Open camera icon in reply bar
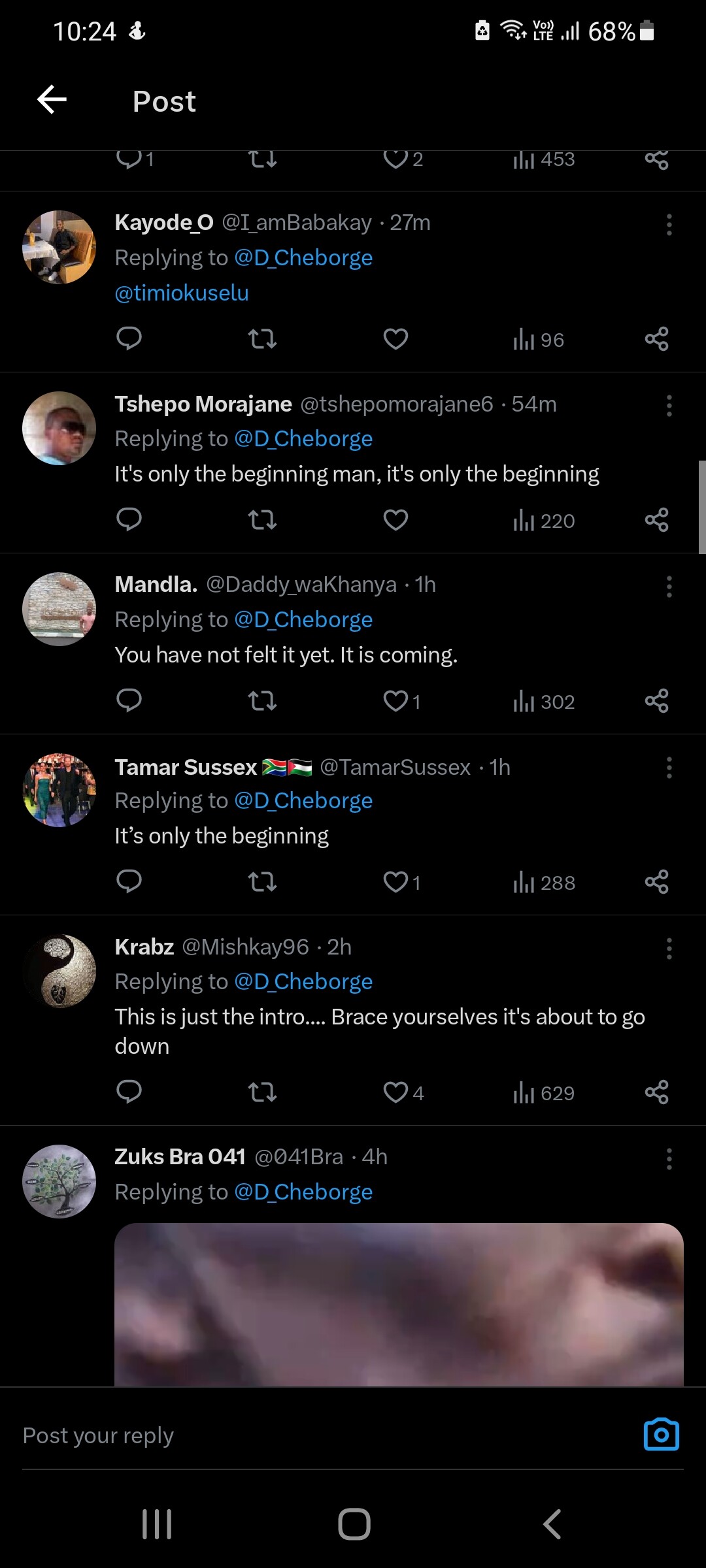706x1568 pixels. point(661,1435)
